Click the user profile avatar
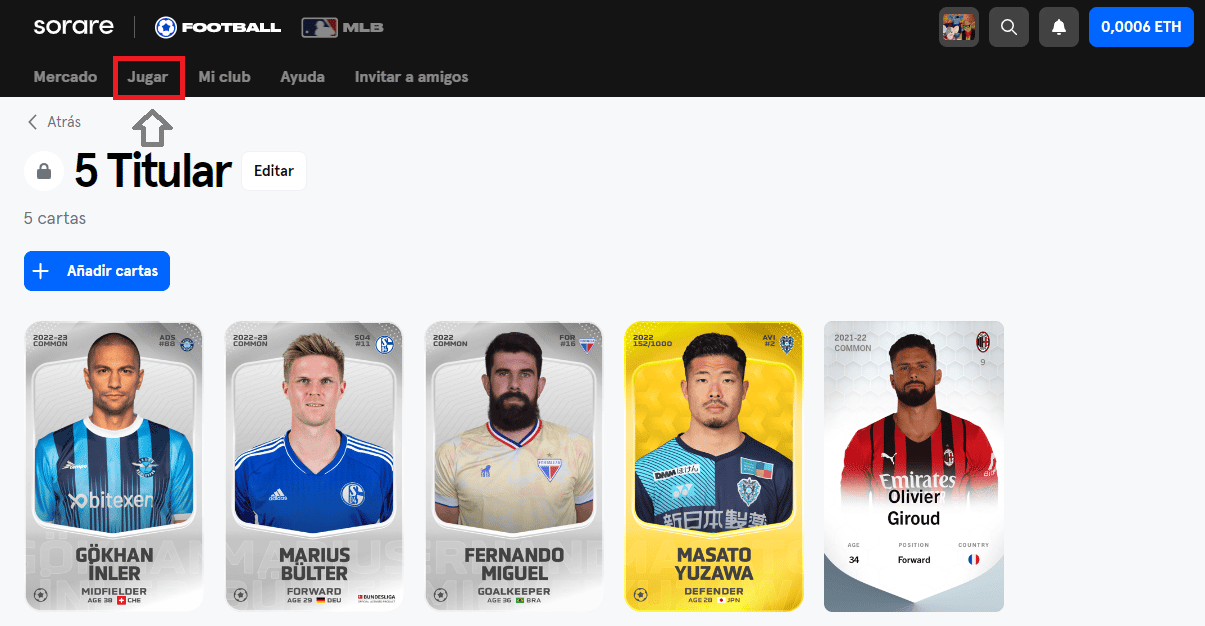 point(959,27)
